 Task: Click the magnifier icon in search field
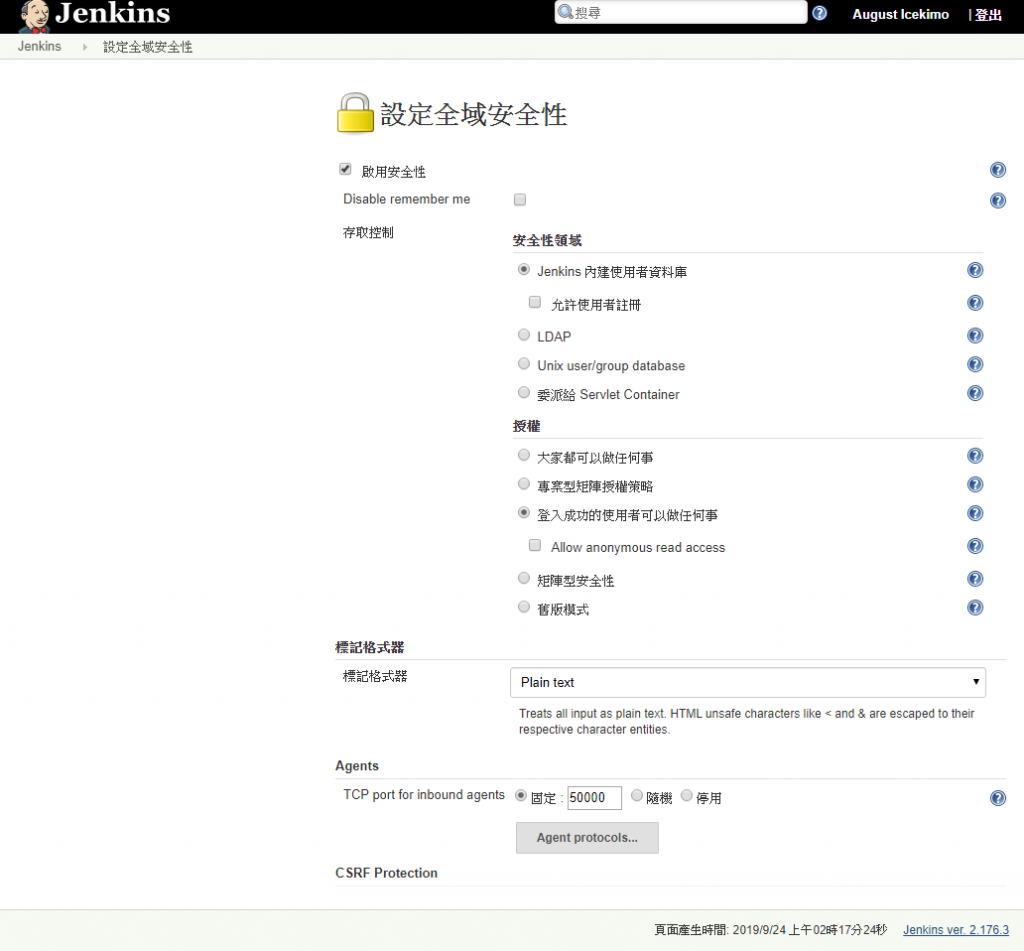tap(566, 12)
